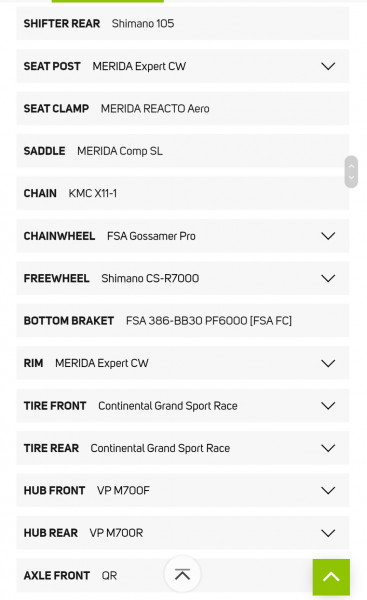This screenshot has height=600, width=367.
Task: Select the SADDLE MERIDA Comp SL row
Action: click(x=183, y=151)
